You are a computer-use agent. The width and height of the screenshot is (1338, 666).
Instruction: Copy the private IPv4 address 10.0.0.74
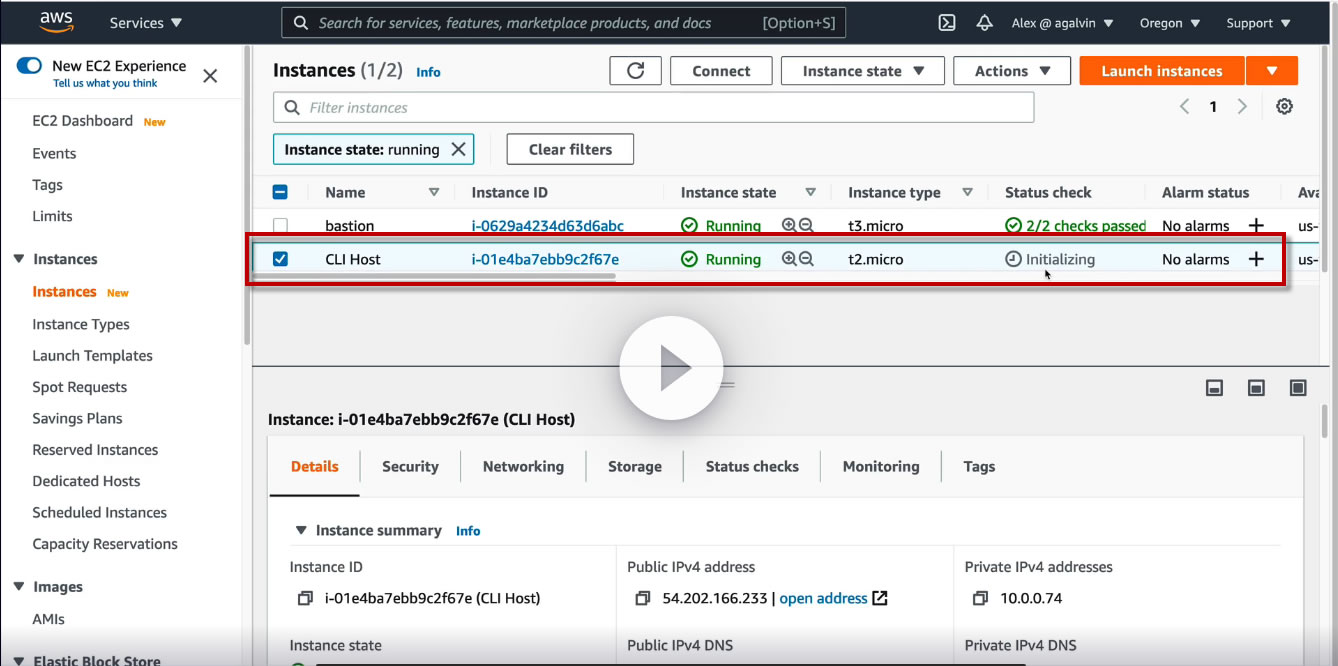(x=981, y=599)
